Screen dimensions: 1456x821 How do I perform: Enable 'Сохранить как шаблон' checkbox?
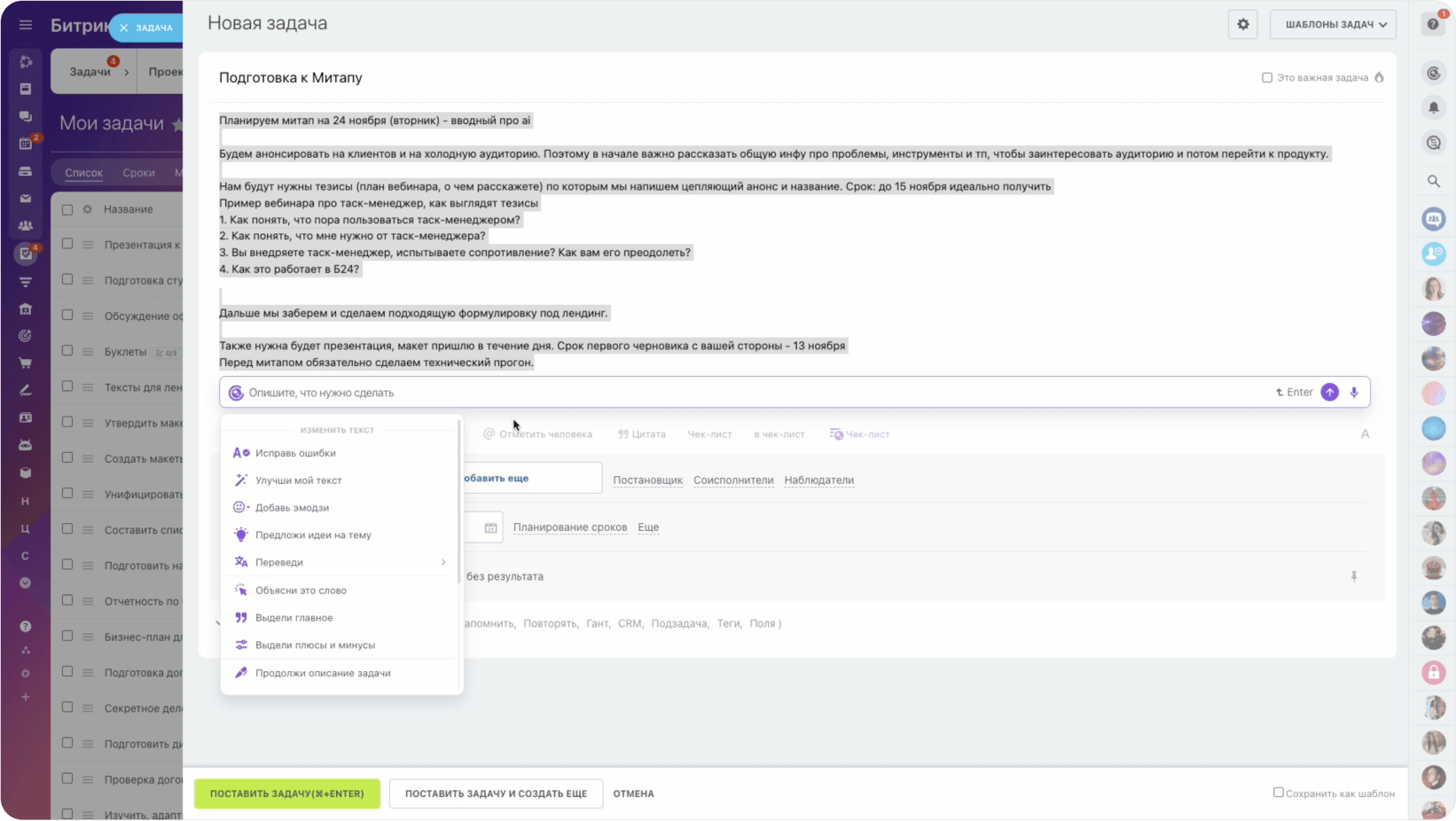[1277, 792]
